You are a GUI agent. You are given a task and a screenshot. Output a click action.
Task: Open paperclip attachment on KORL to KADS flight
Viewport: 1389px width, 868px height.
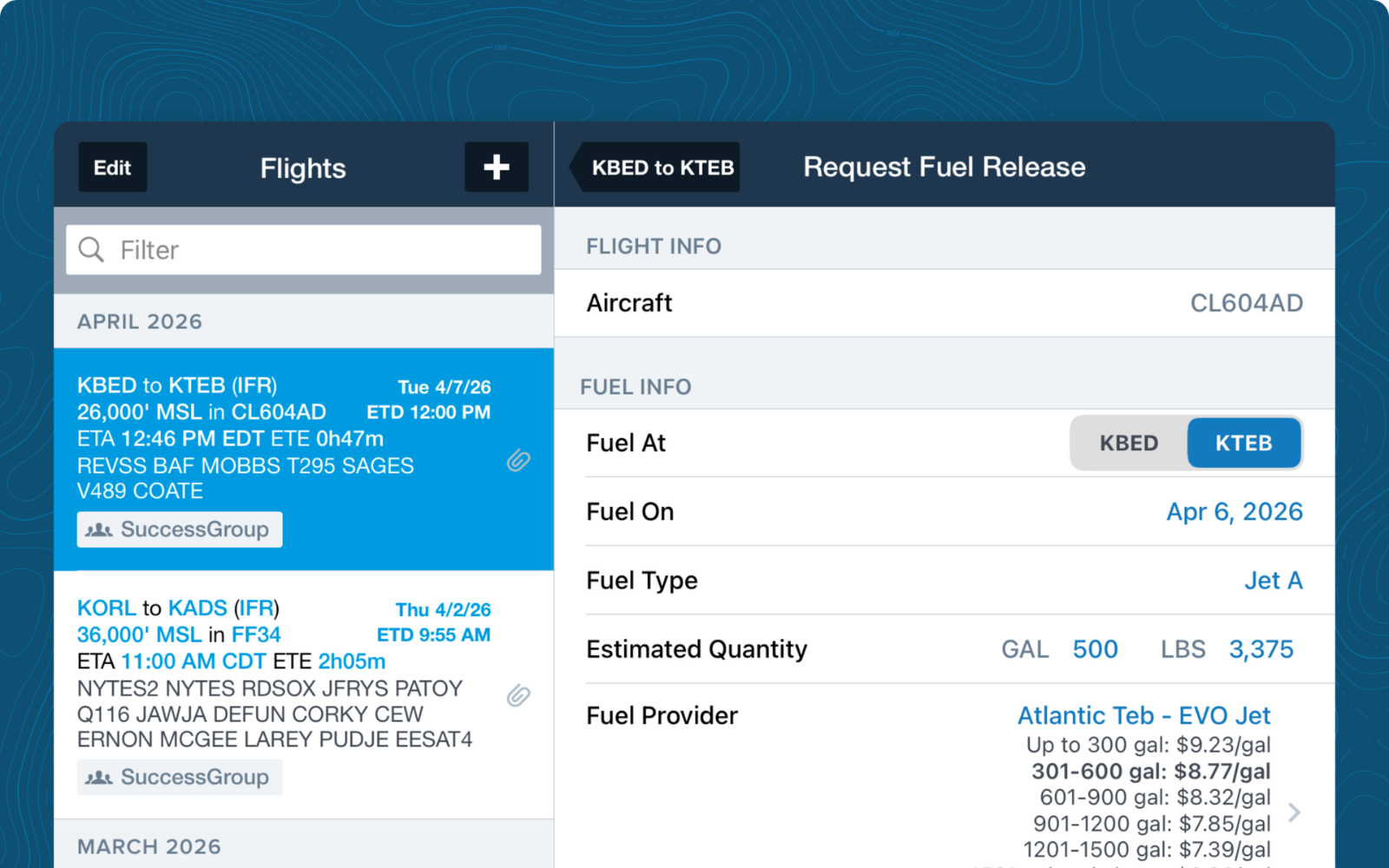518,695
